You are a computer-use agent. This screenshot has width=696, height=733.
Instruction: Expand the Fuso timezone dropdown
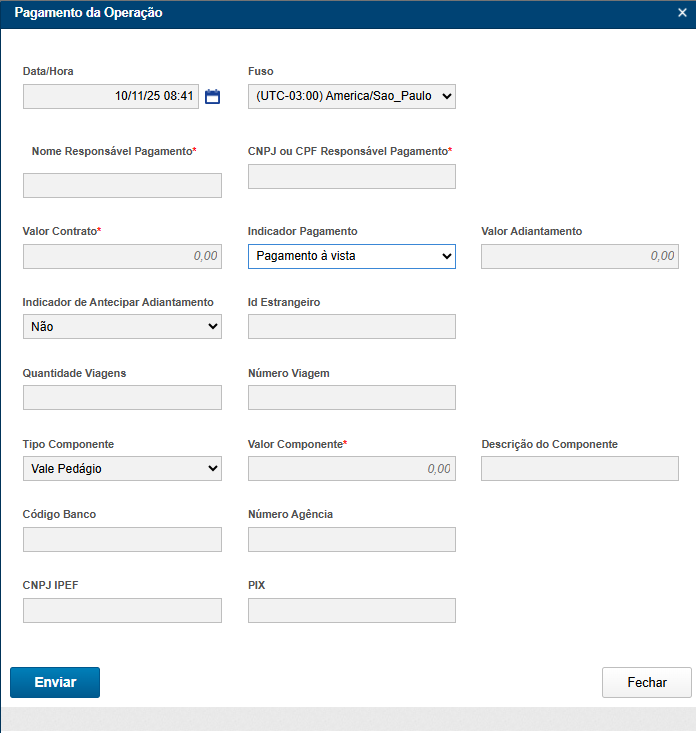[x=351, y=96]
